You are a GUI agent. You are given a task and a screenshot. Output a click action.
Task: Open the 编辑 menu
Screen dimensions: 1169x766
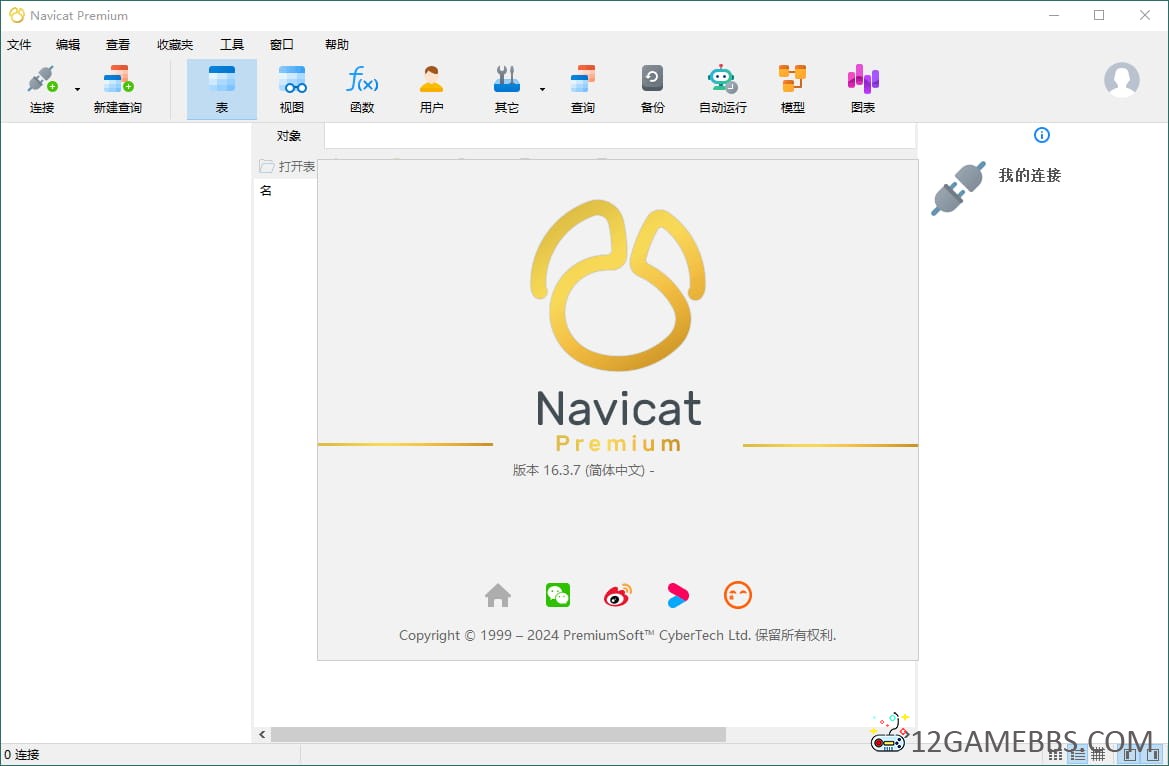point(68,45)
